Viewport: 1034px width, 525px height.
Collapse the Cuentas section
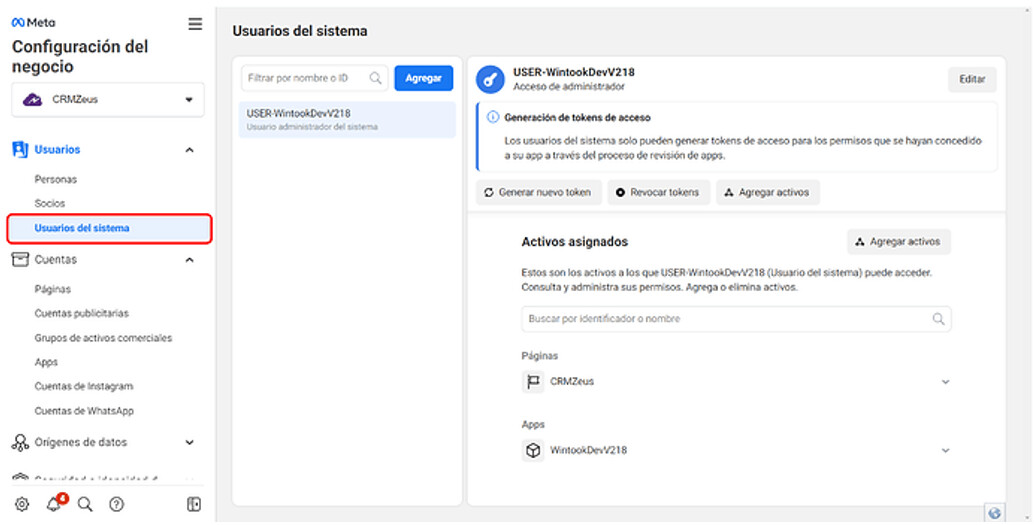190,260
